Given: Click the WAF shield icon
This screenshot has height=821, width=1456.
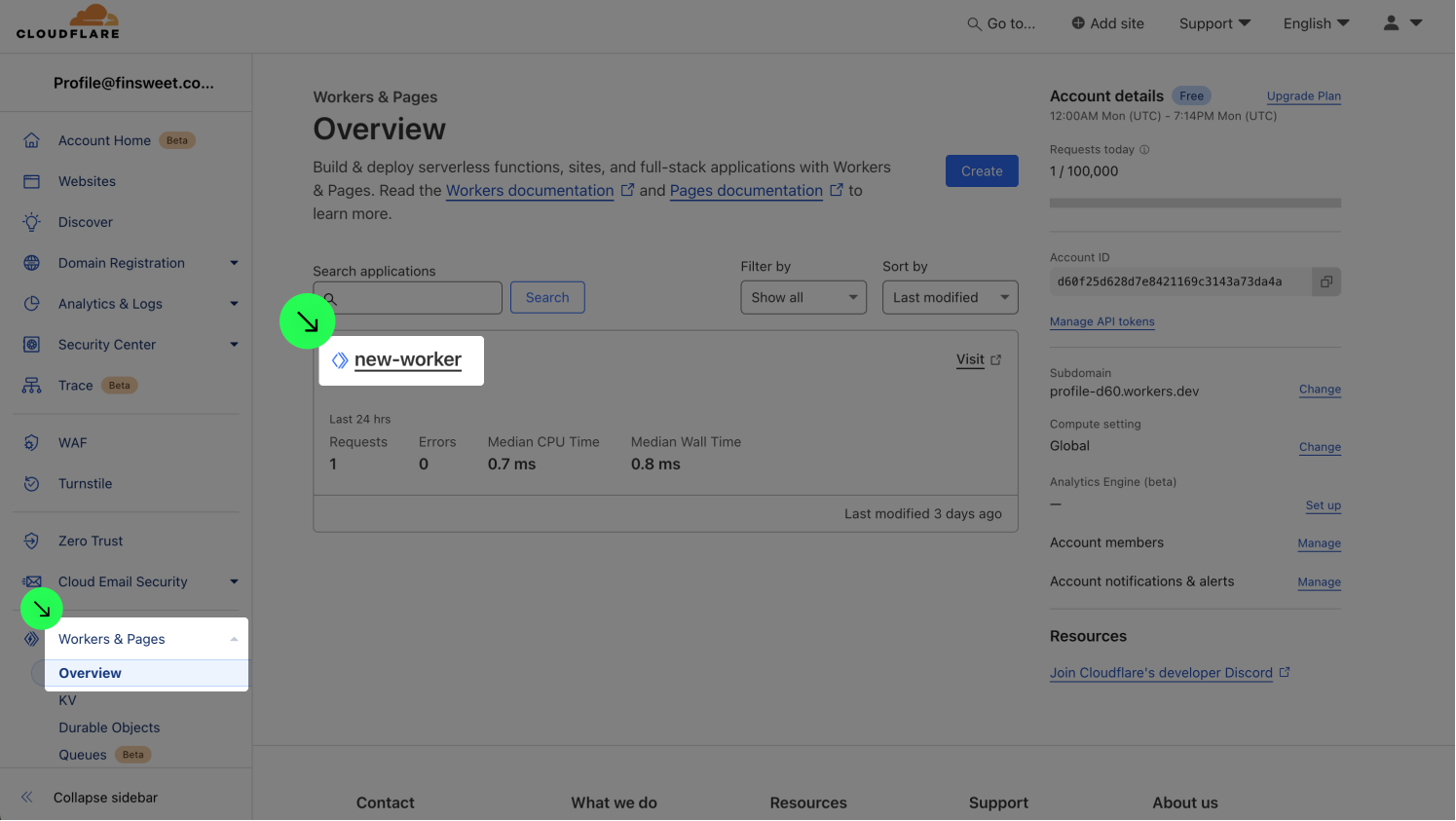Looking at the screenshot, I should (31, 443).
